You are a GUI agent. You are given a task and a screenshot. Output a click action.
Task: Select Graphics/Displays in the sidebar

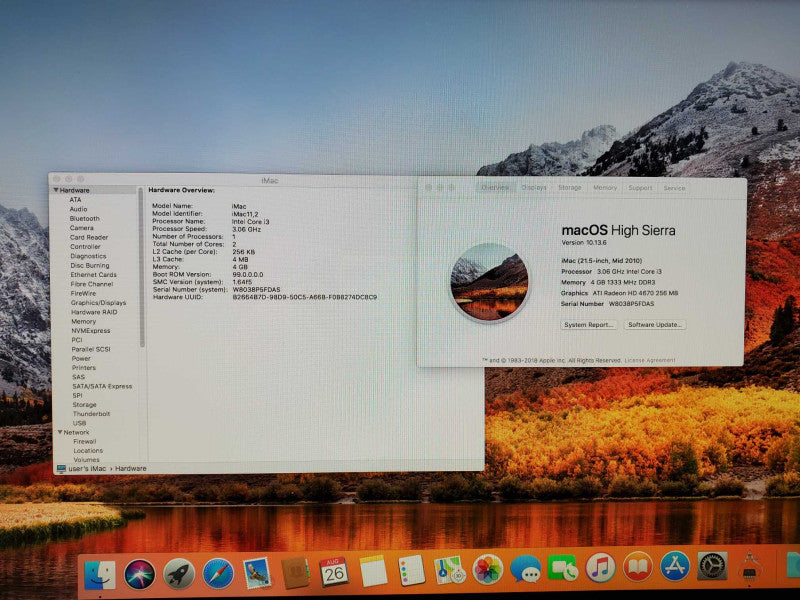[98, 303]
